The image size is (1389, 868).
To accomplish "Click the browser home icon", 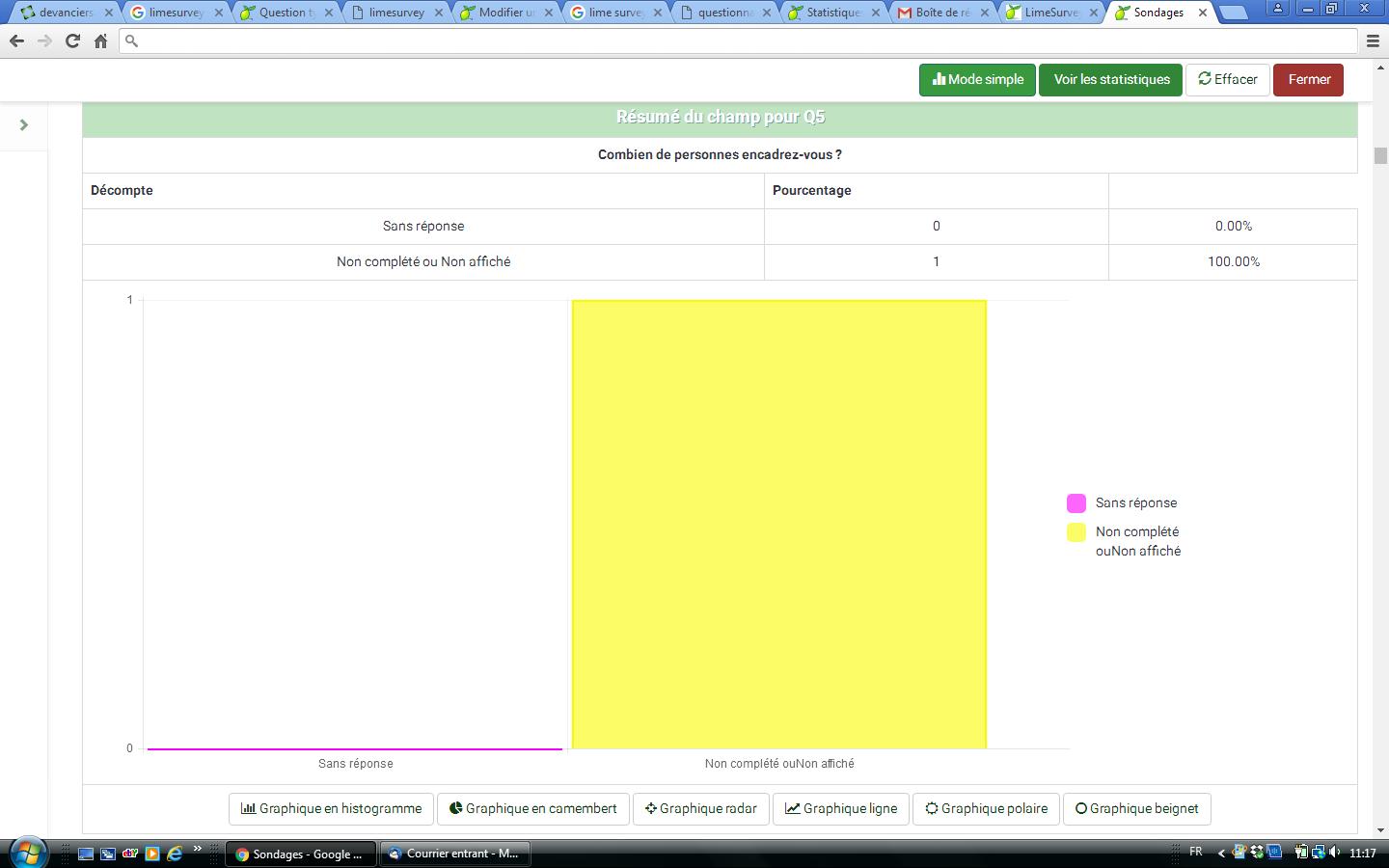I will point(100,41).
